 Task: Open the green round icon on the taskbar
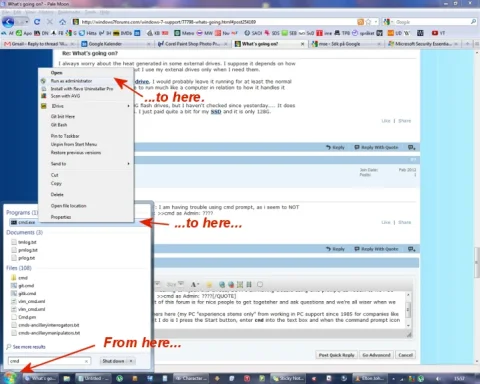(x=119, y=378)
